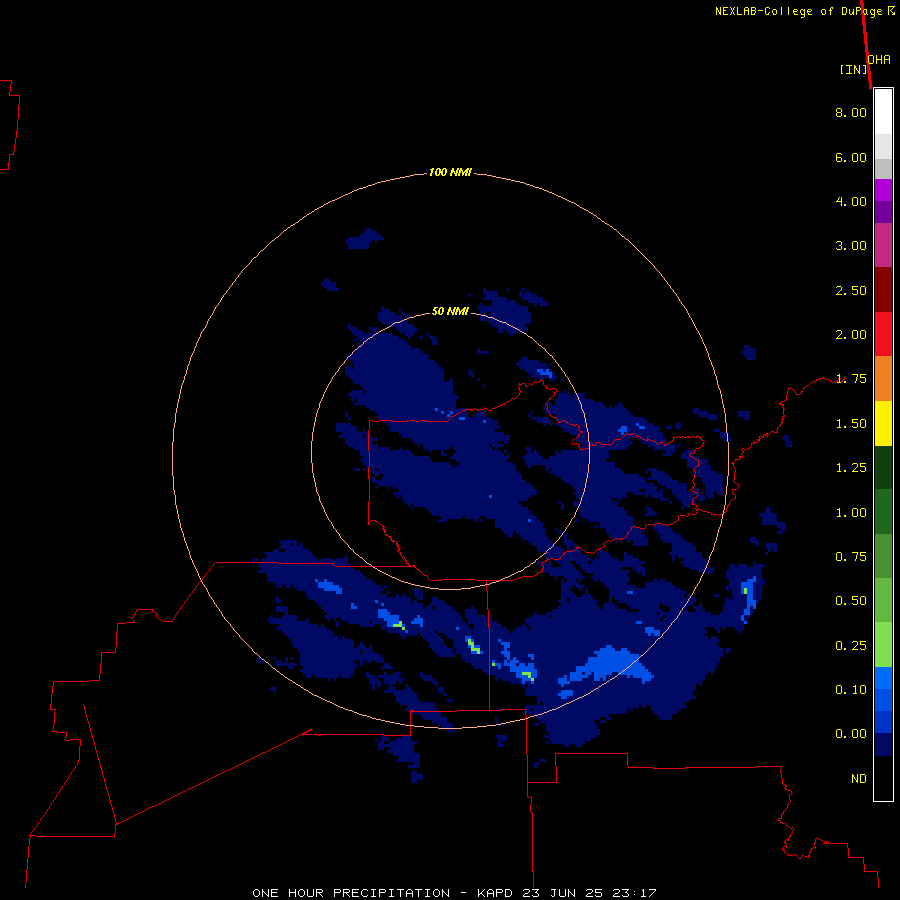Click the 4.00 legend value
The height and width of the screenshot is (900, 900).
click(x=851, y=201)
